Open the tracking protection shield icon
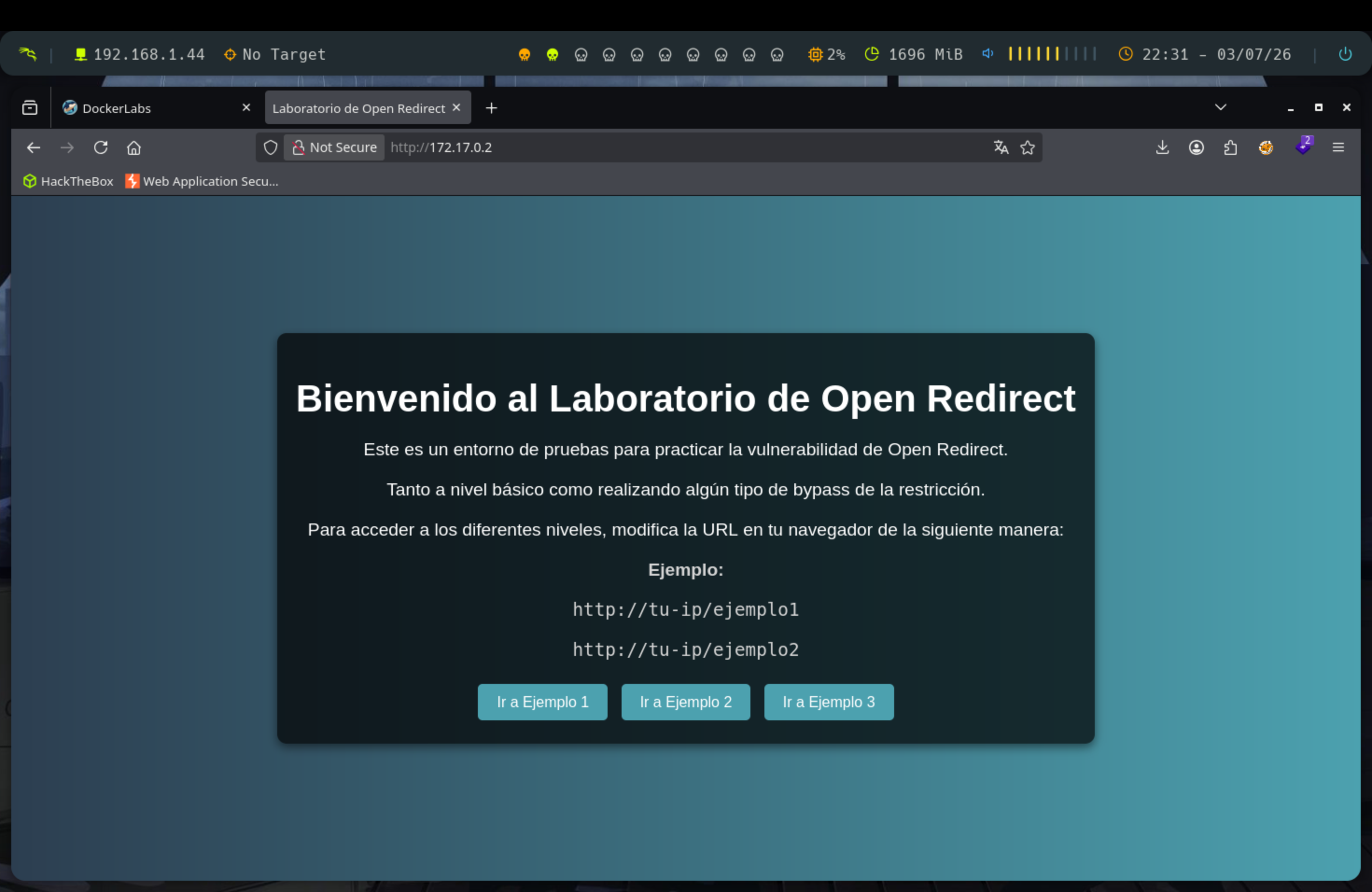The image size is (1372, 892). (270, 147)
